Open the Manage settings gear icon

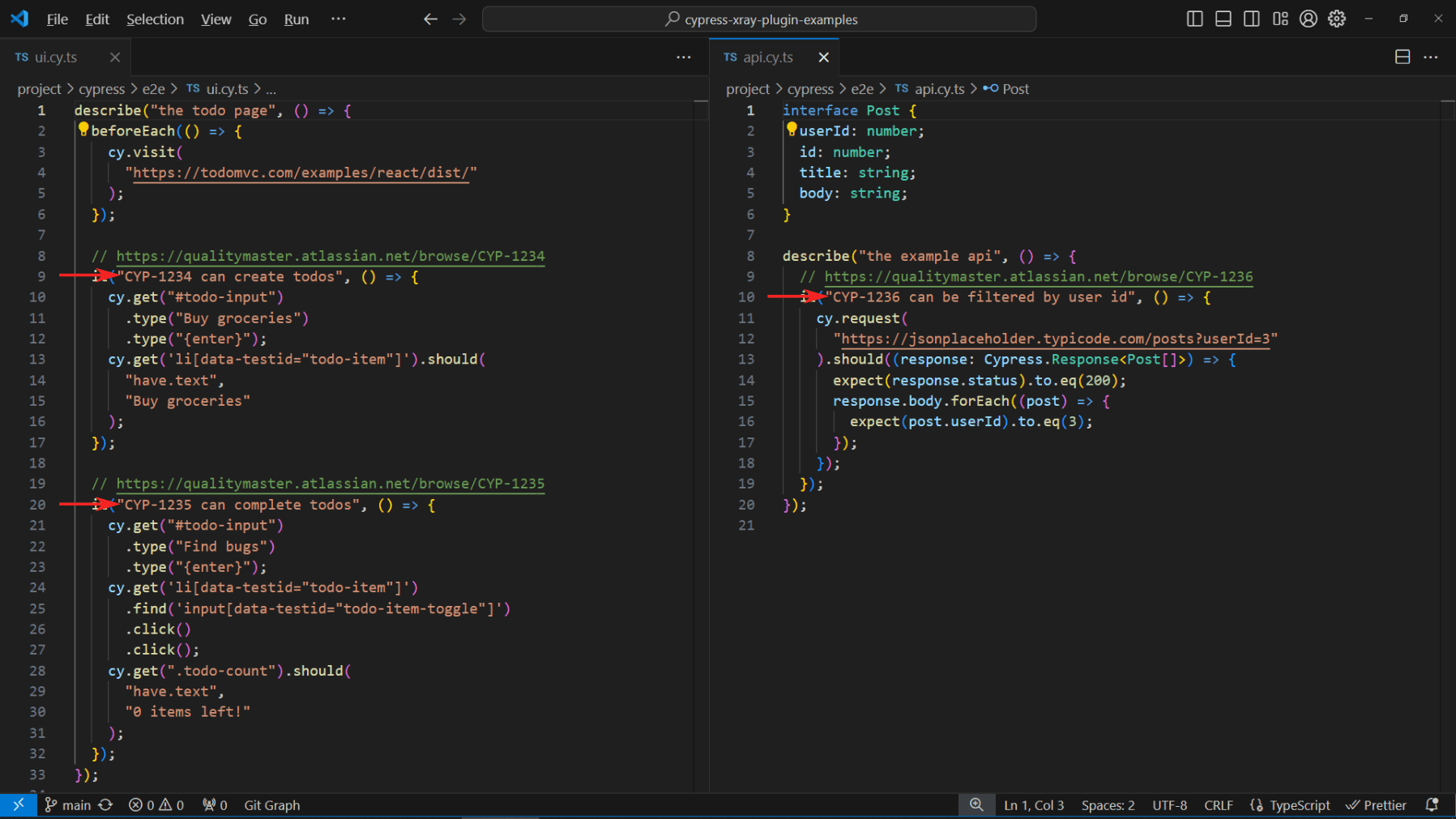click(x=1337, y=19)
